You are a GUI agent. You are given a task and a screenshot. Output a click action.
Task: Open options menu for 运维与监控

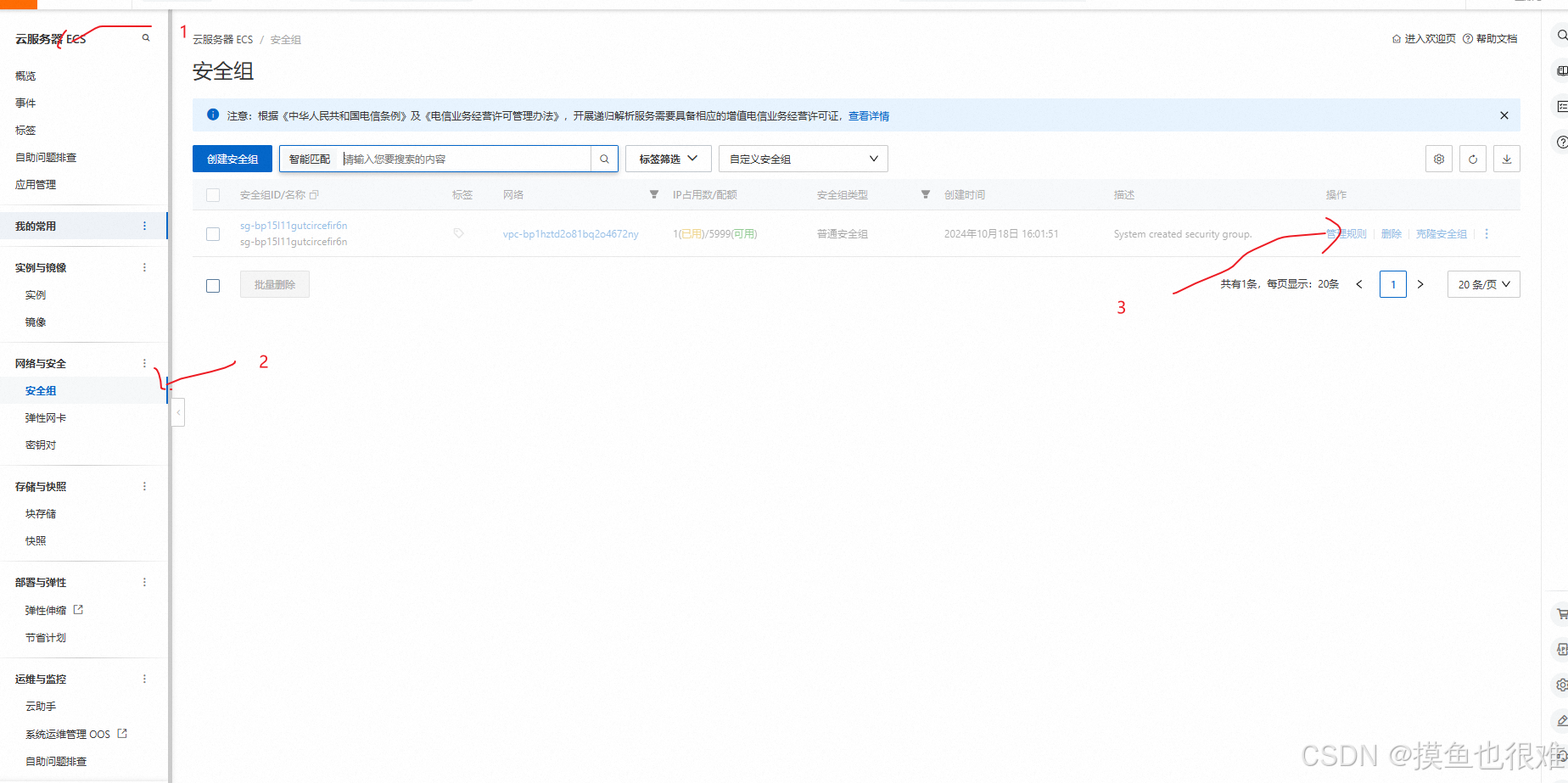144,679
